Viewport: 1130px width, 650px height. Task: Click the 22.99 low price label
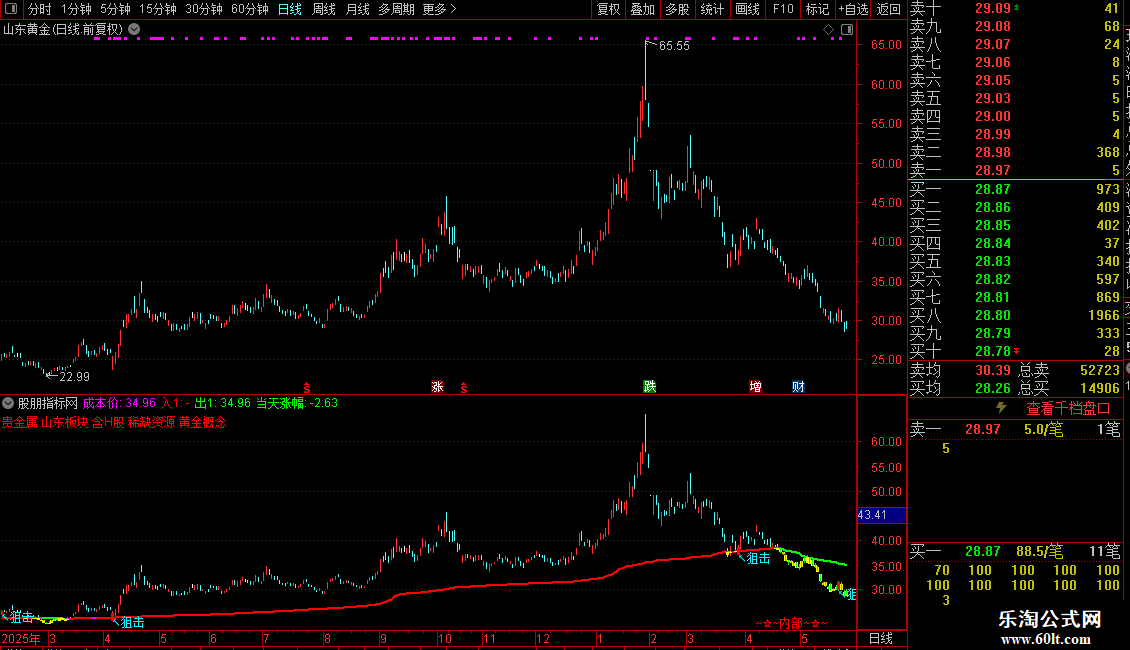coord(74,377)
